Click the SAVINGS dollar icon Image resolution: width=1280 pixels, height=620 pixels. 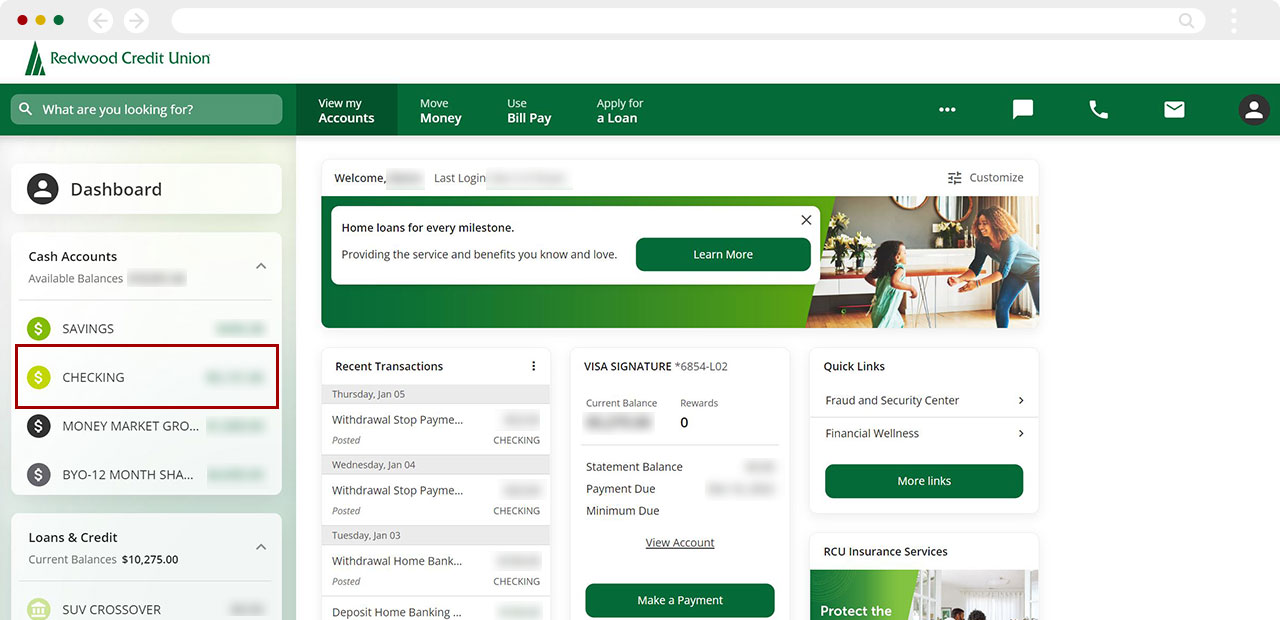39,328
